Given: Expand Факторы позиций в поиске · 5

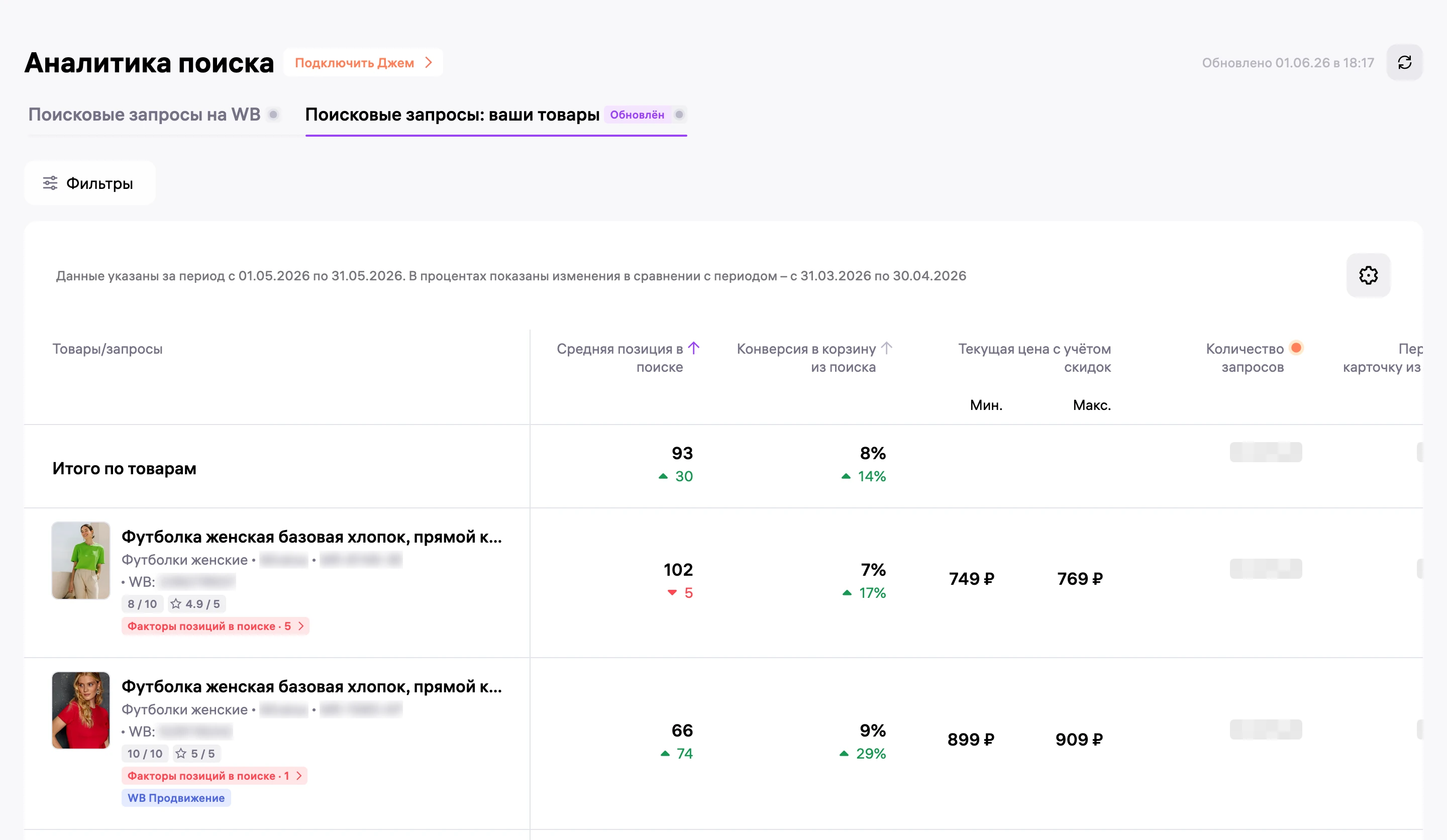Looking at the screenshot, I should (x=216, y=626).
